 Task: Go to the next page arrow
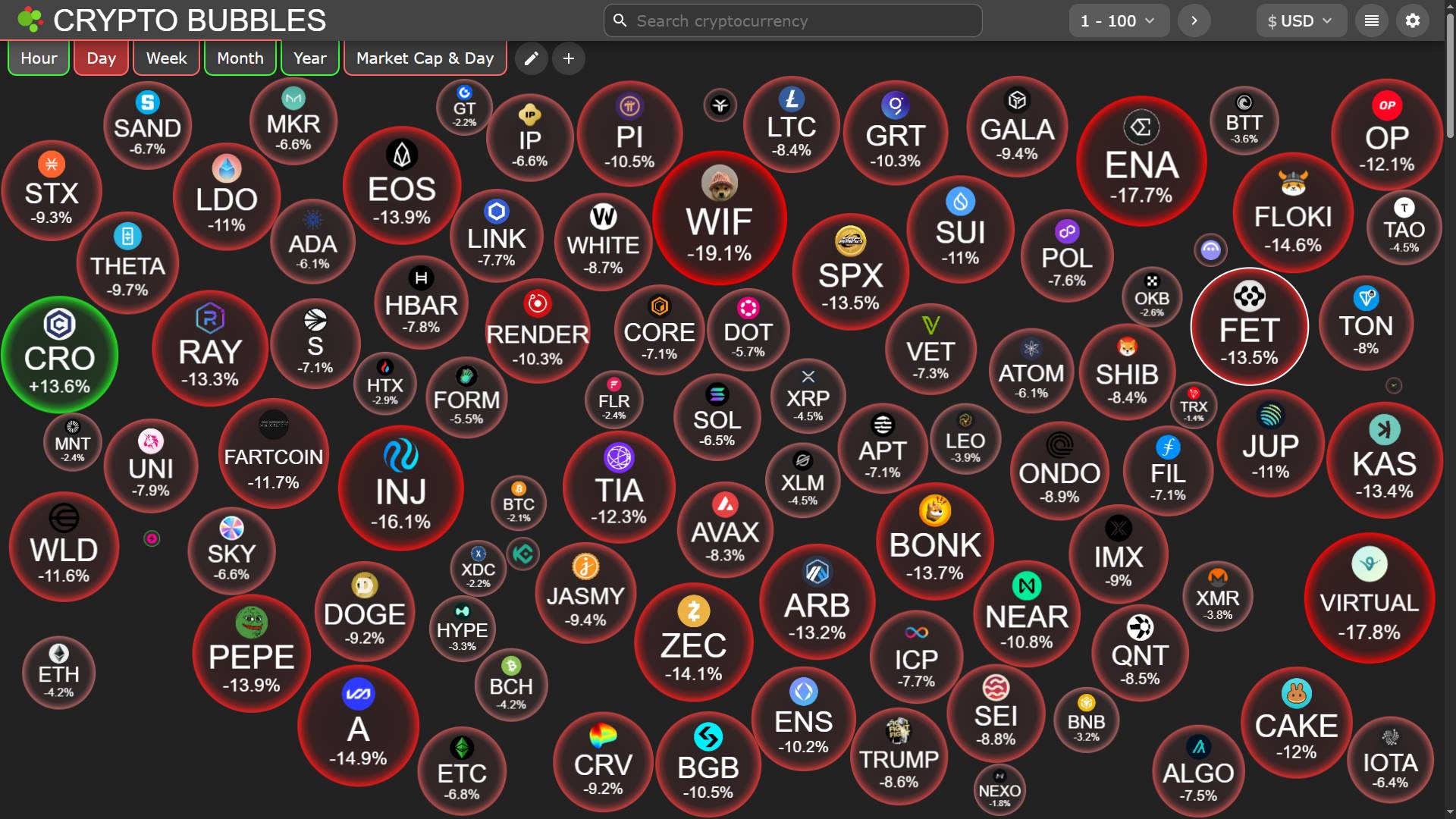pyautogui.click(x=1194, y=20)
